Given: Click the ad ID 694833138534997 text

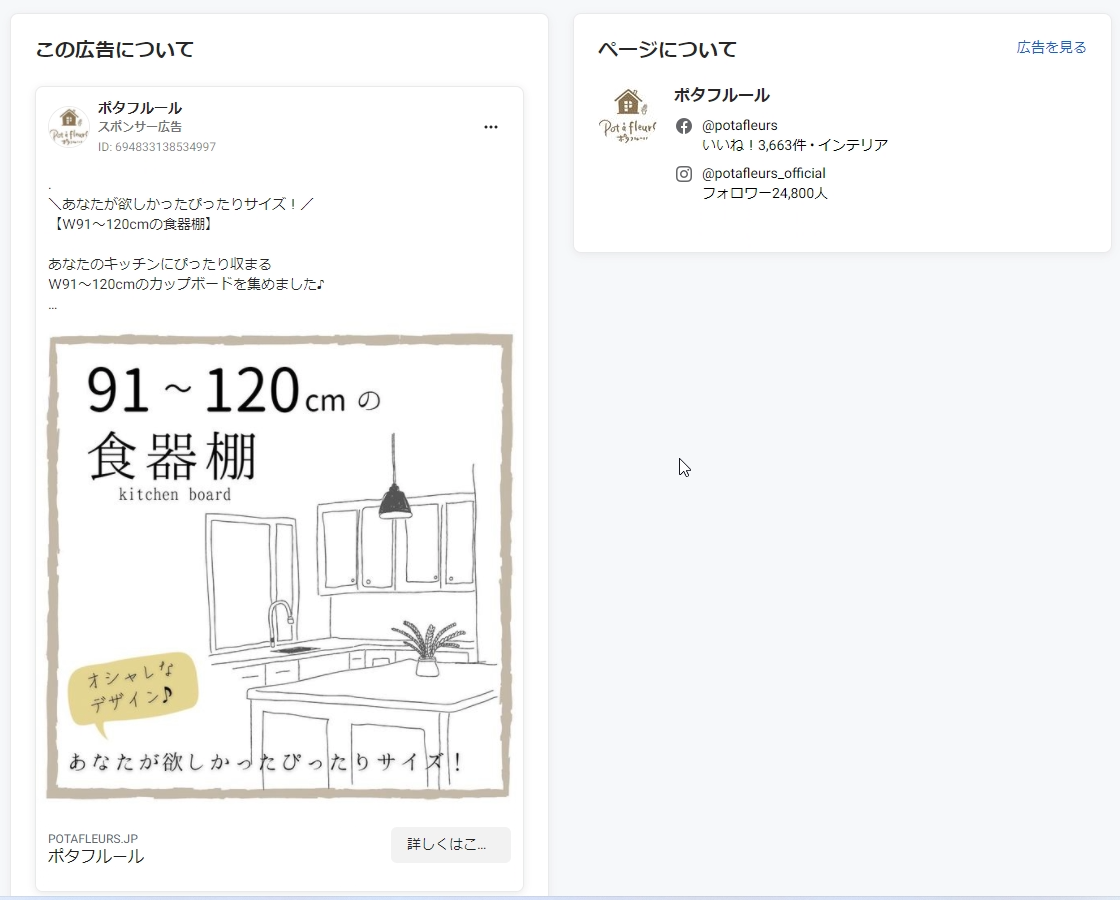Looking at the screenshot, I should pos(157,147).
